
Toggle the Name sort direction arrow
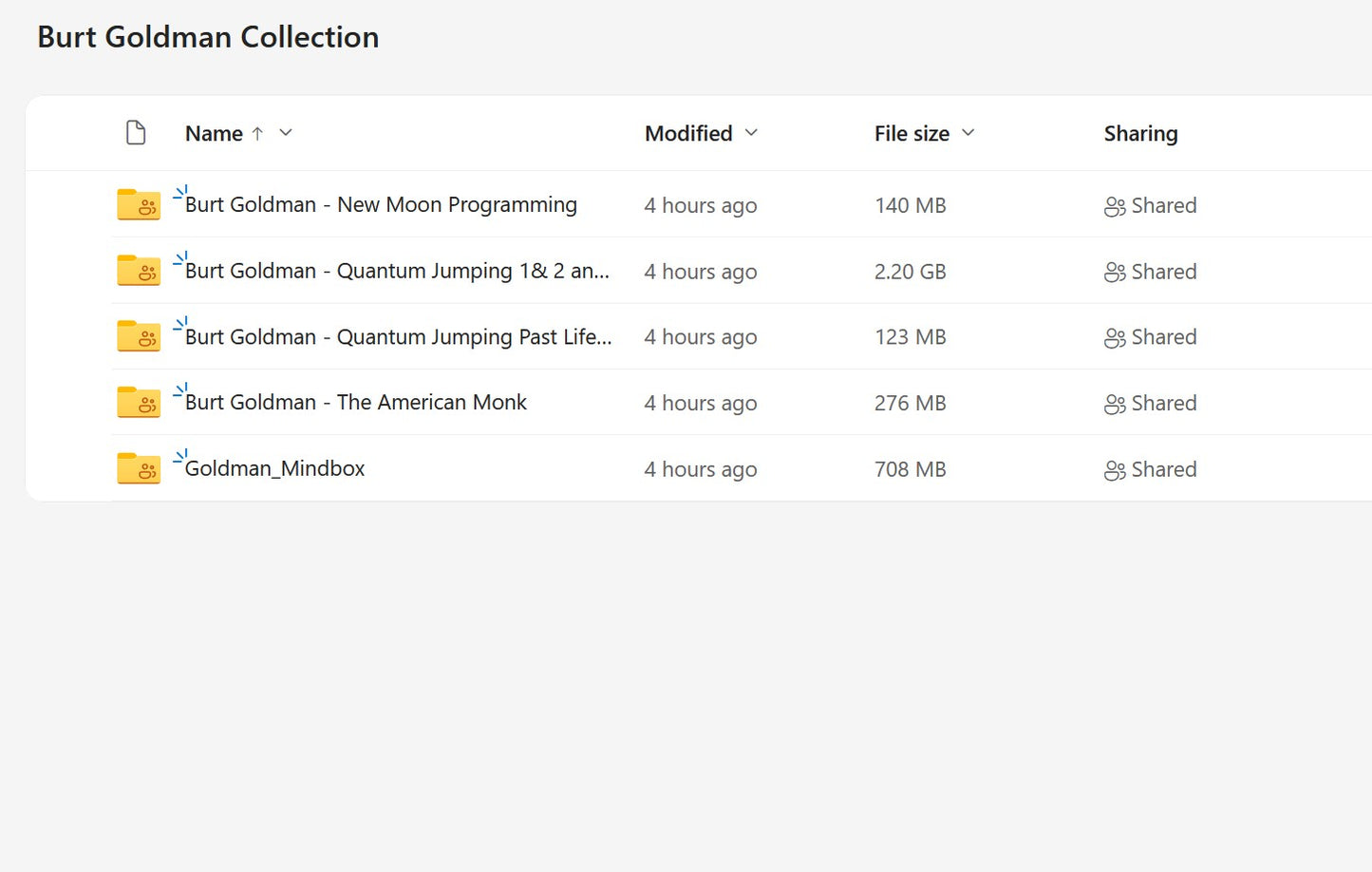257,134
